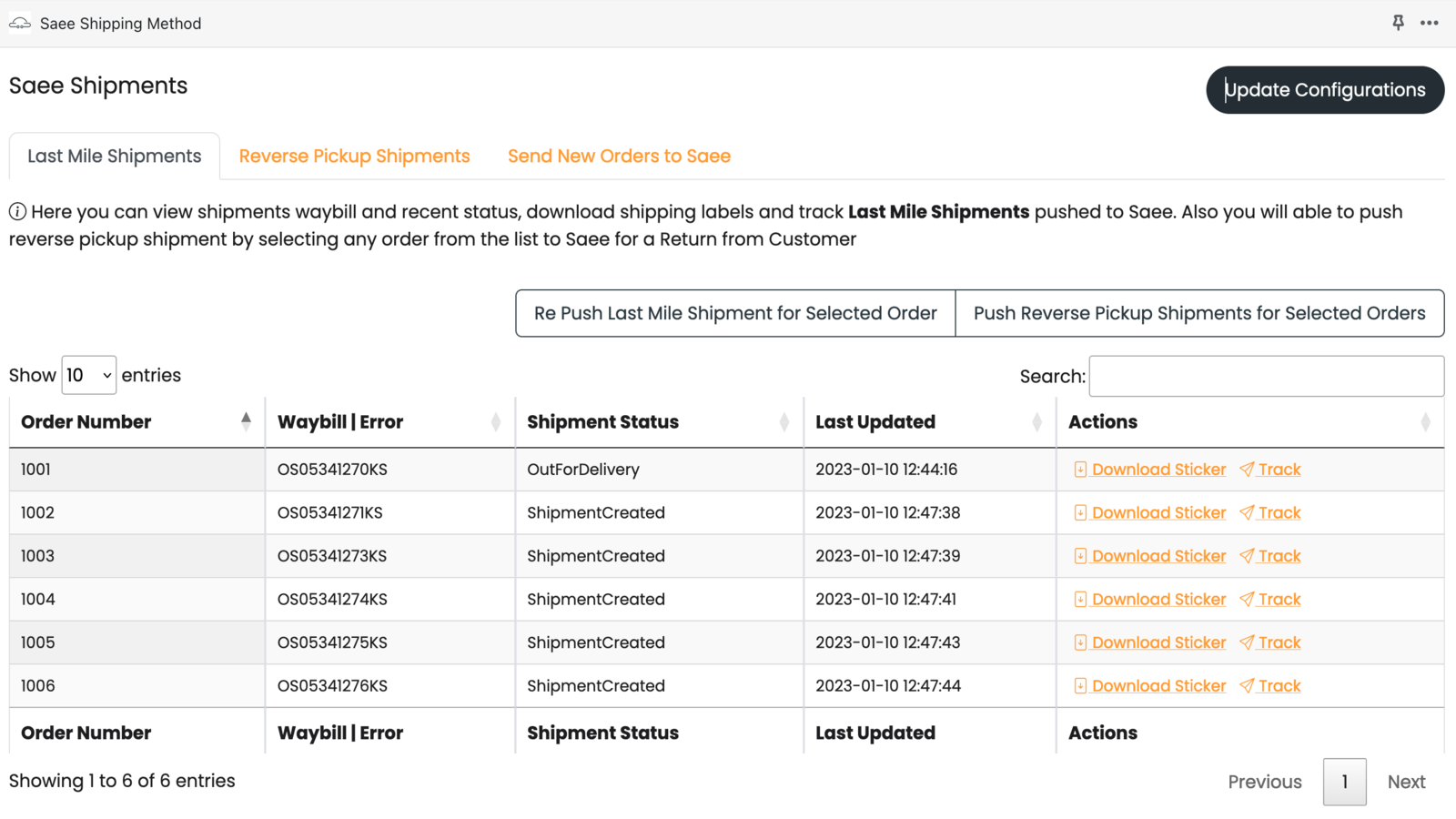Click the track paper-plane icon for order 1005

point(1247,642)
